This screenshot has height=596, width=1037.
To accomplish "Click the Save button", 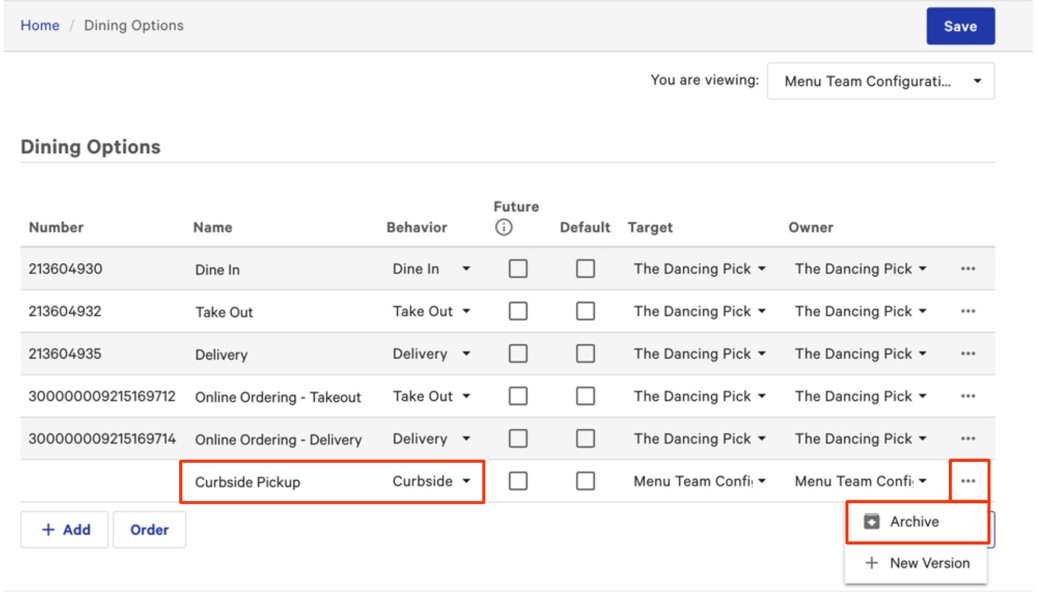I will tap(960, 27).
